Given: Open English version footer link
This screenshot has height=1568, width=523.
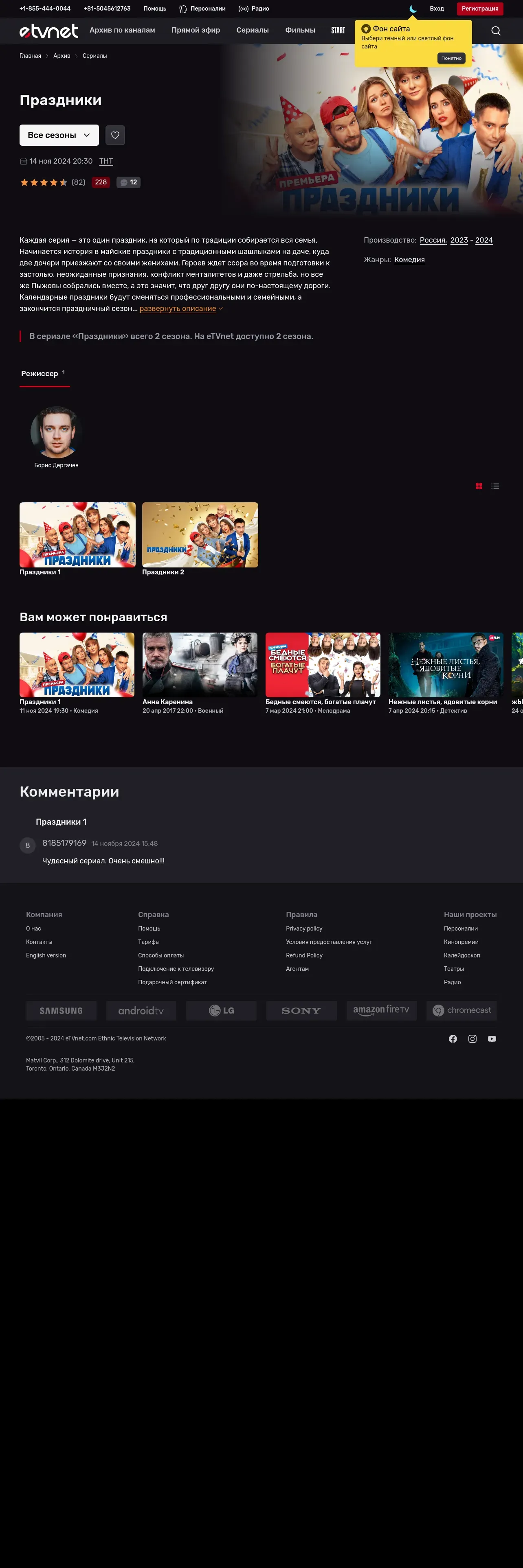Looking at the screenshot, I should (46, 955).
